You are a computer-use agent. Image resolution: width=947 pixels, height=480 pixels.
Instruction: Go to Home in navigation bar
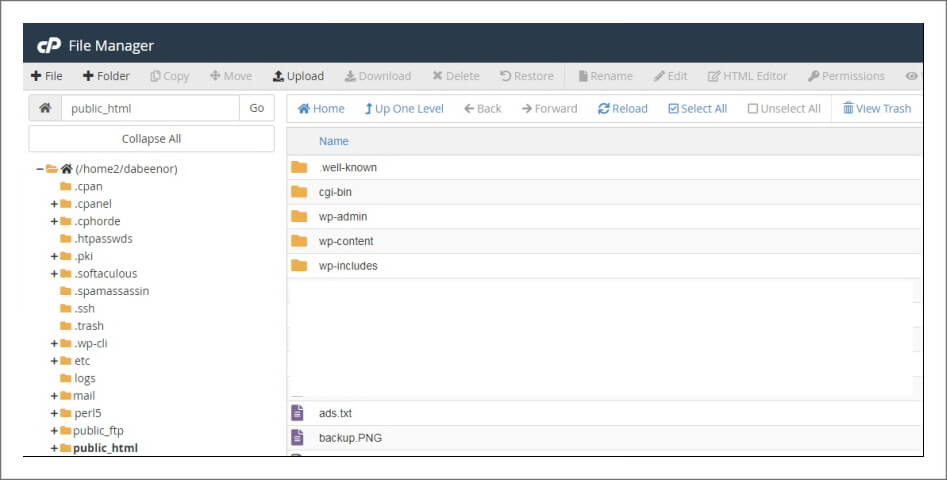(321, 109)
